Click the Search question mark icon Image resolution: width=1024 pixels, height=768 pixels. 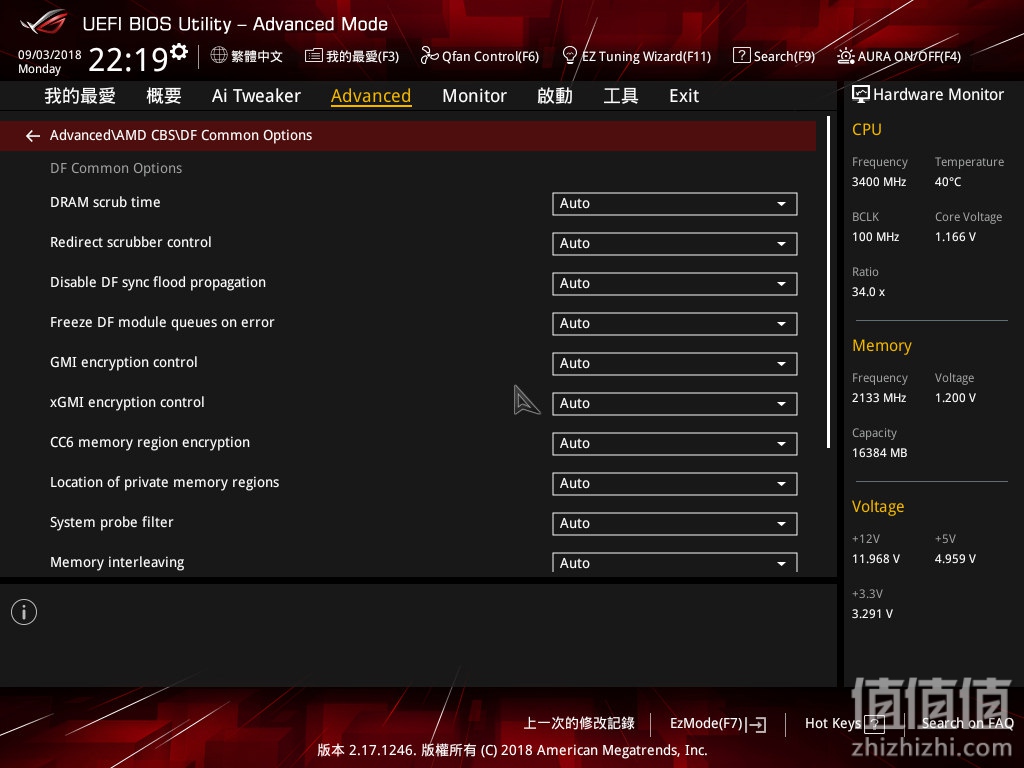pyautogui.click(x=741, y=56)
